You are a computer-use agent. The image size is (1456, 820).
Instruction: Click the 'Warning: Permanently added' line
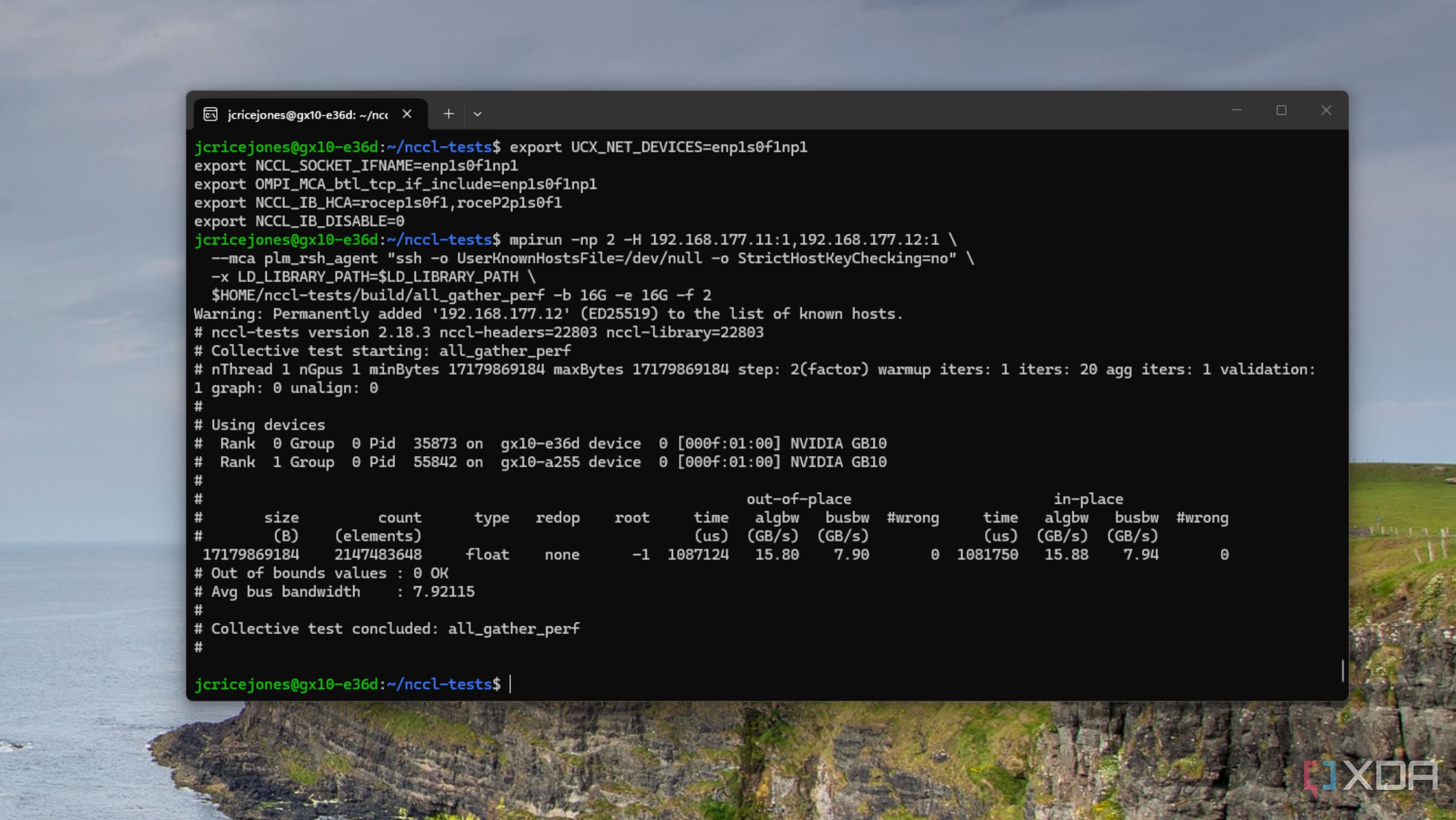(x=548, y=314)
